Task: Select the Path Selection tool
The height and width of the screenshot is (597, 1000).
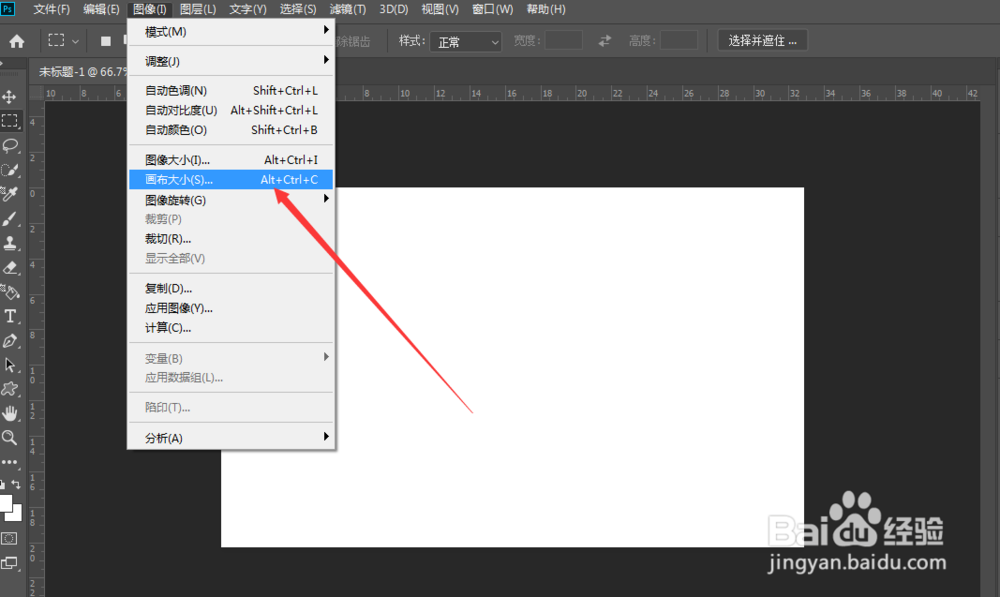Action: pyautogui.click(x=10, y=365)
